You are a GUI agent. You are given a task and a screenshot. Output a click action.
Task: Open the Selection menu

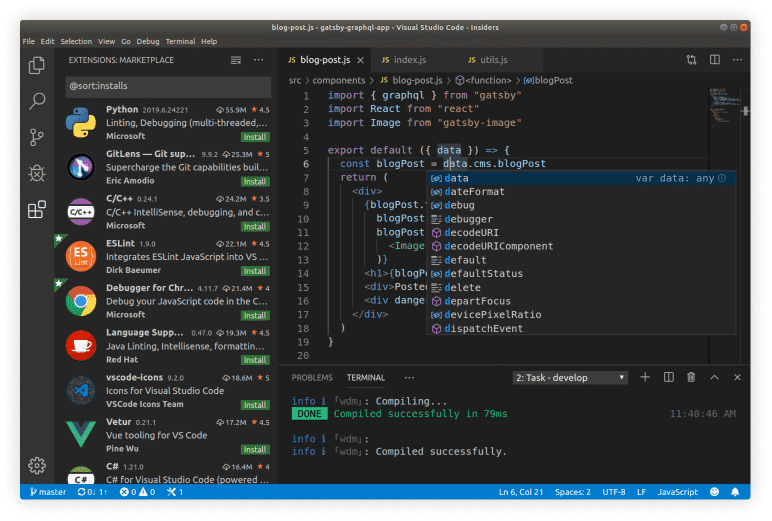(x=76, y=41)
